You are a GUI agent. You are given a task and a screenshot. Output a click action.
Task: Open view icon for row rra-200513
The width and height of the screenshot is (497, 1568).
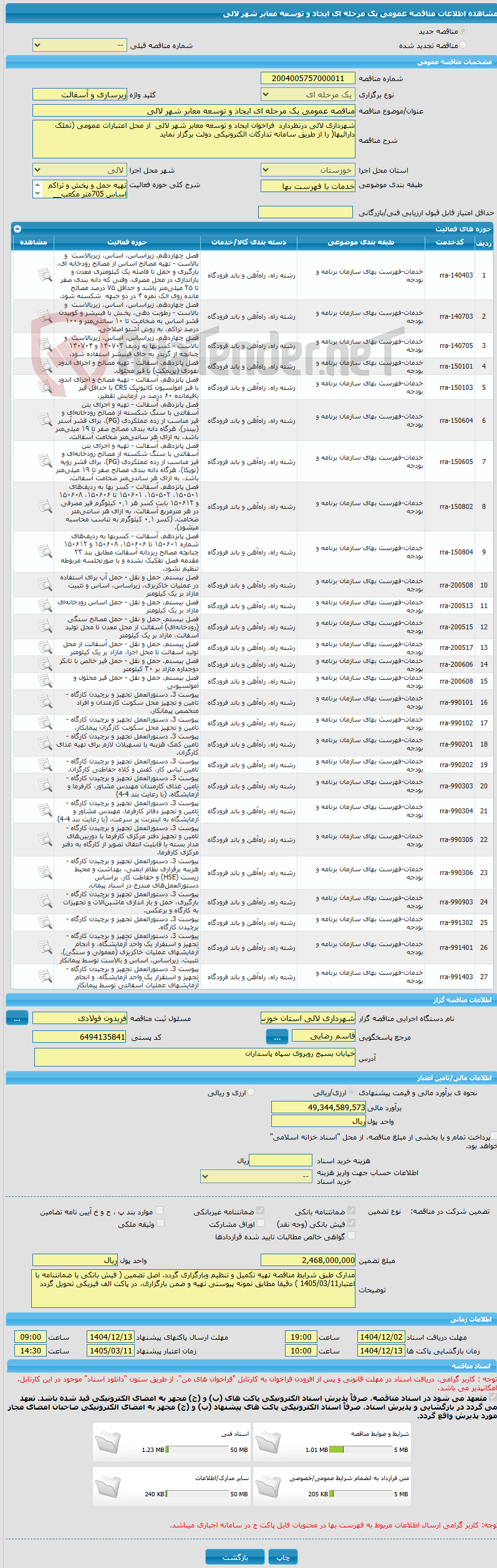(45, 606)
